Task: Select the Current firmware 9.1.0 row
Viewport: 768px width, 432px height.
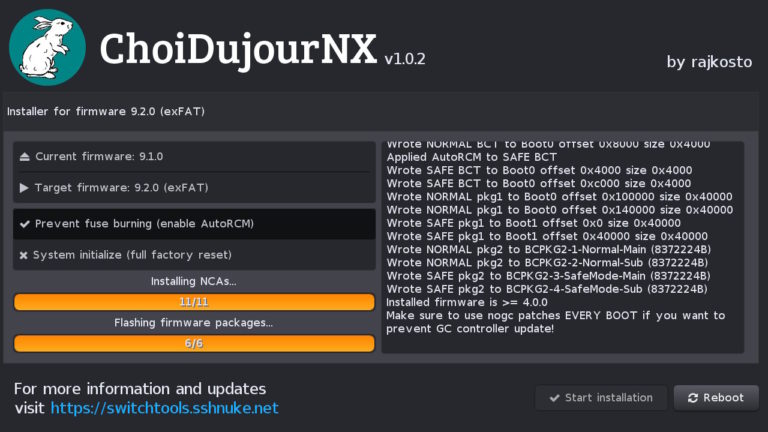Action: pyautogui.click(x=194, y=157)
